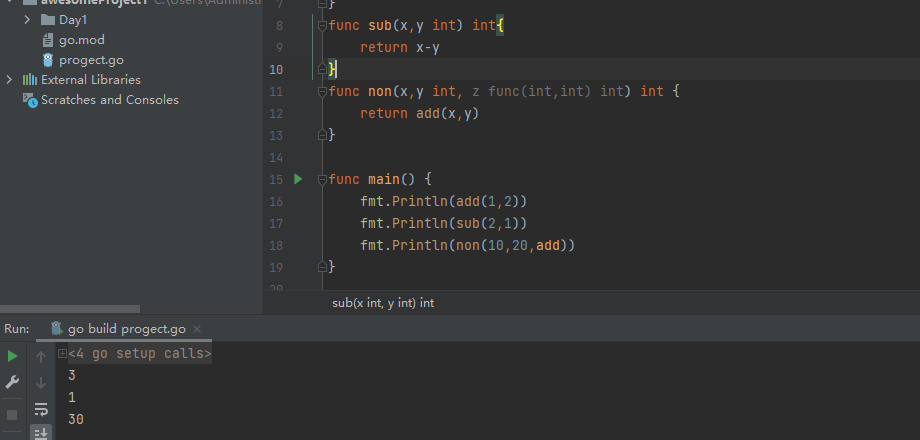
Task: Click the Scratches and Consoles icon
Action: 30,100
